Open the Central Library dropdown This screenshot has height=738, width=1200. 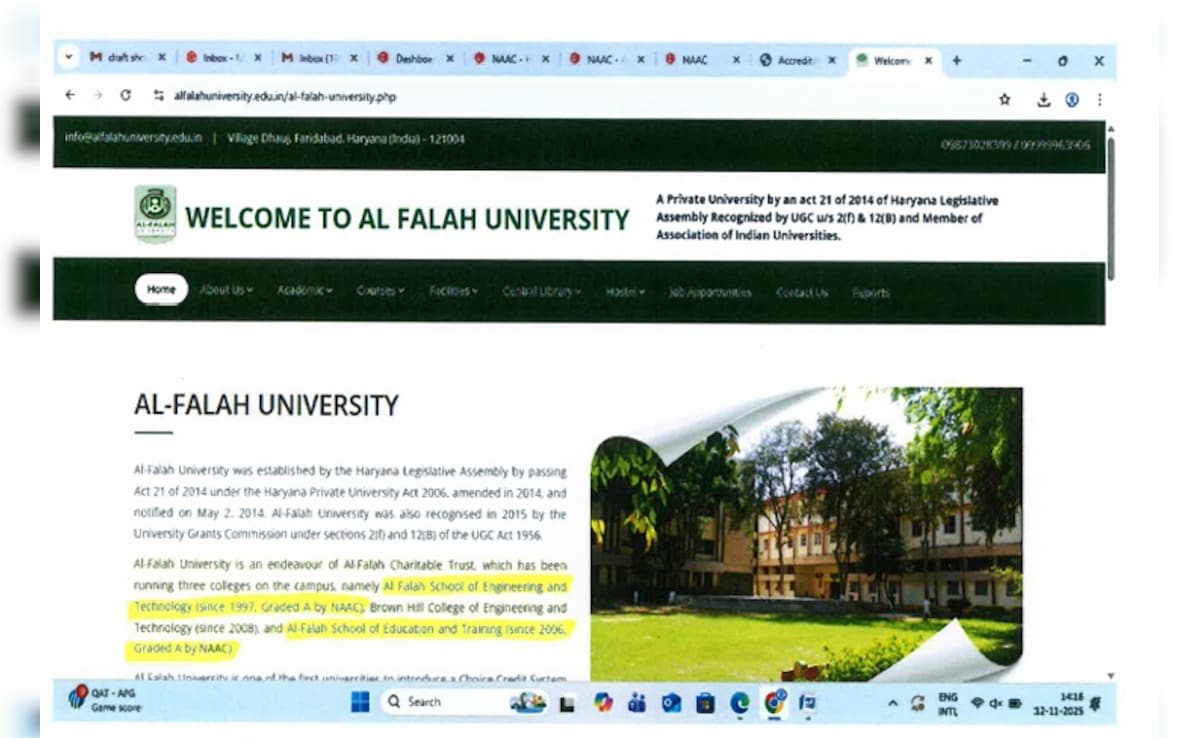541,292
